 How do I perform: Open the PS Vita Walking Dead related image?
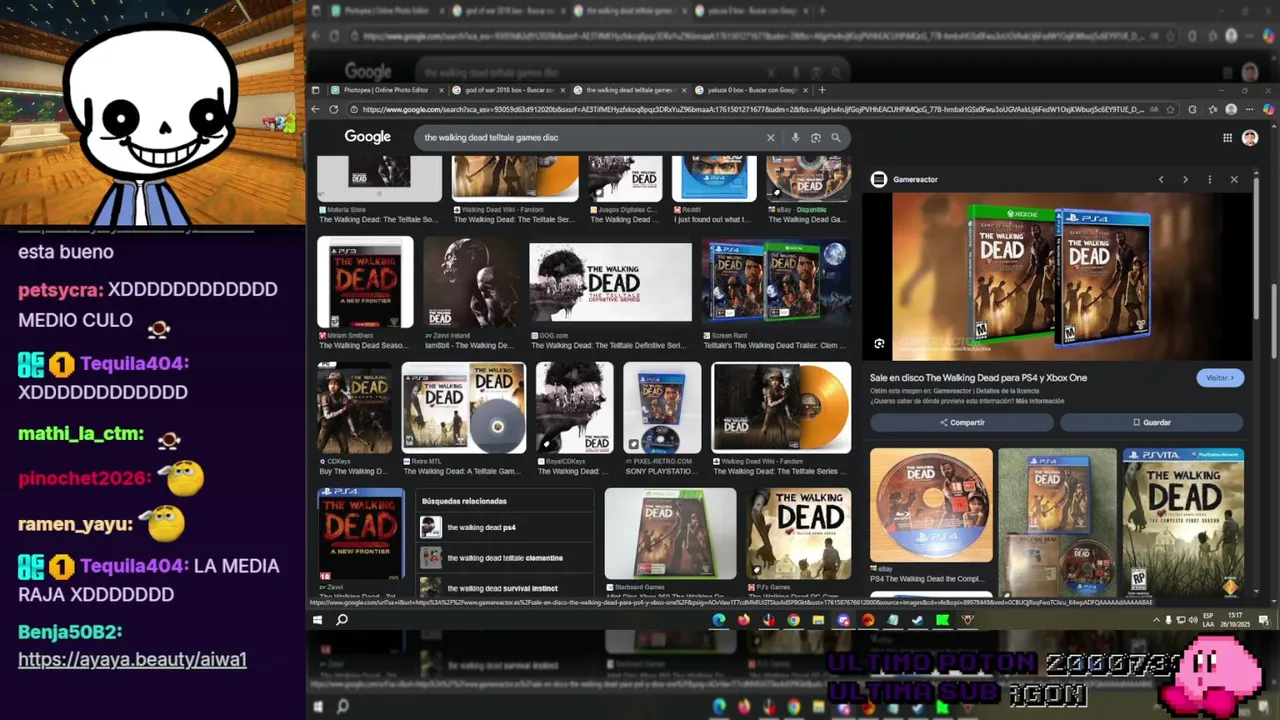pyautogui.click(x=1183, y=523)
